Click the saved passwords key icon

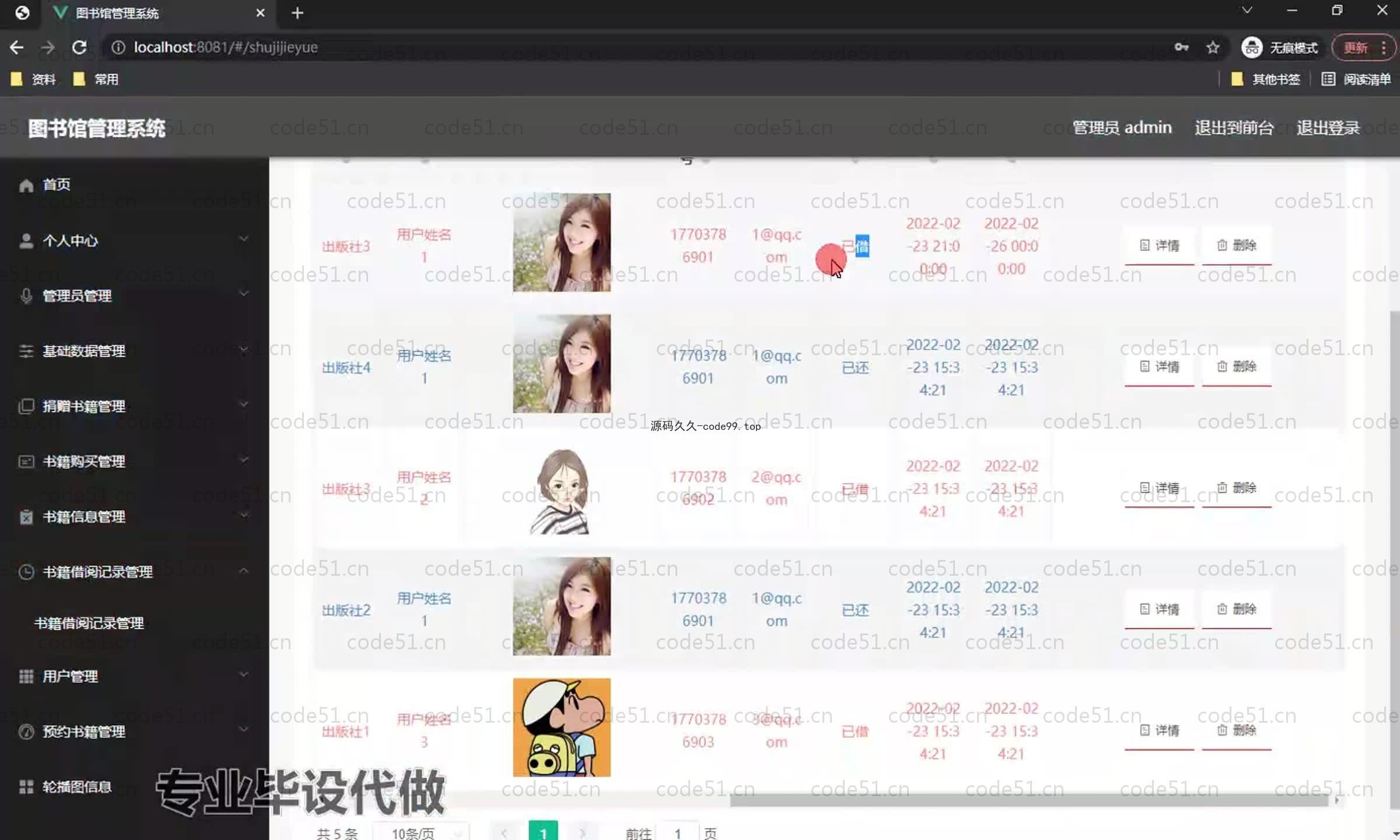coord(1181,47)
